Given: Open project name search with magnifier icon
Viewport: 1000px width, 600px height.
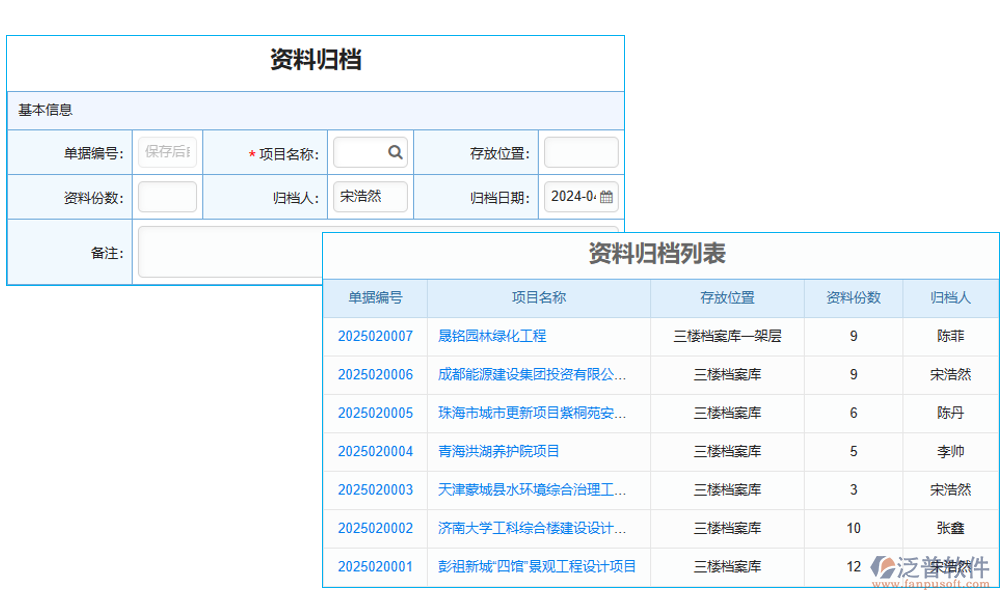Looking at the screenshot, I should click(397, 152).
